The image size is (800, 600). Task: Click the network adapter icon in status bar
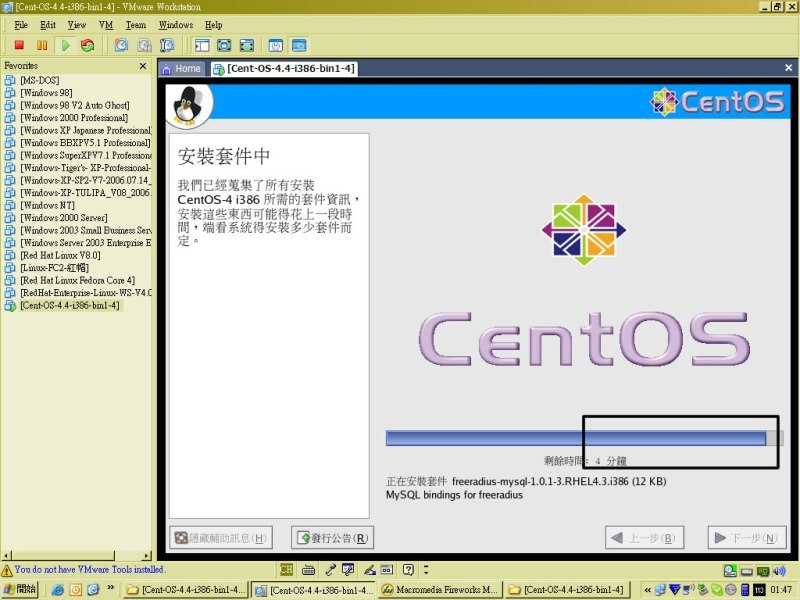[x=763, y=571]
